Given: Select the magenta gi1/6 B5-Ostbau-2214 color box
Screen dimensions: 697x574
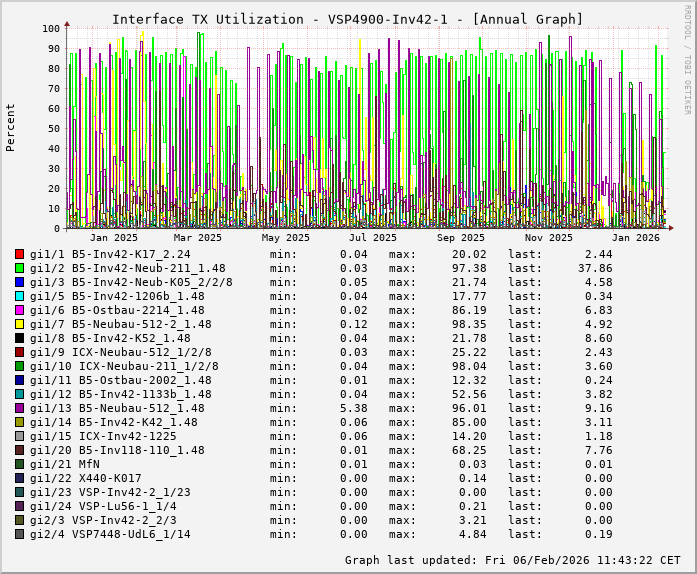Looking at the screenshot, I should pos(20,311).
